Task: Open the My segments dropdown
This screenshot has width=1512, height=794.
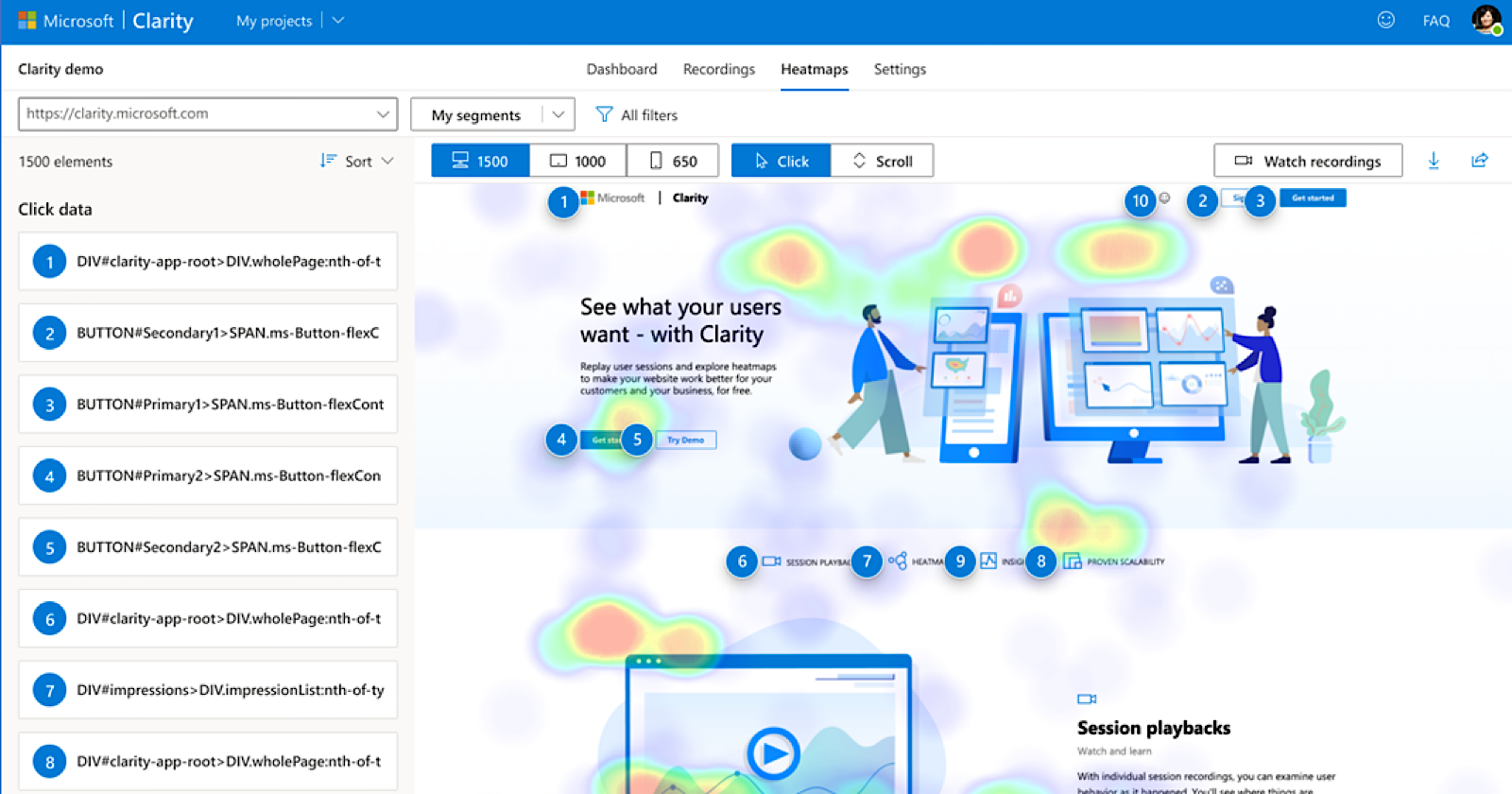Action: [x=558, y=114]
